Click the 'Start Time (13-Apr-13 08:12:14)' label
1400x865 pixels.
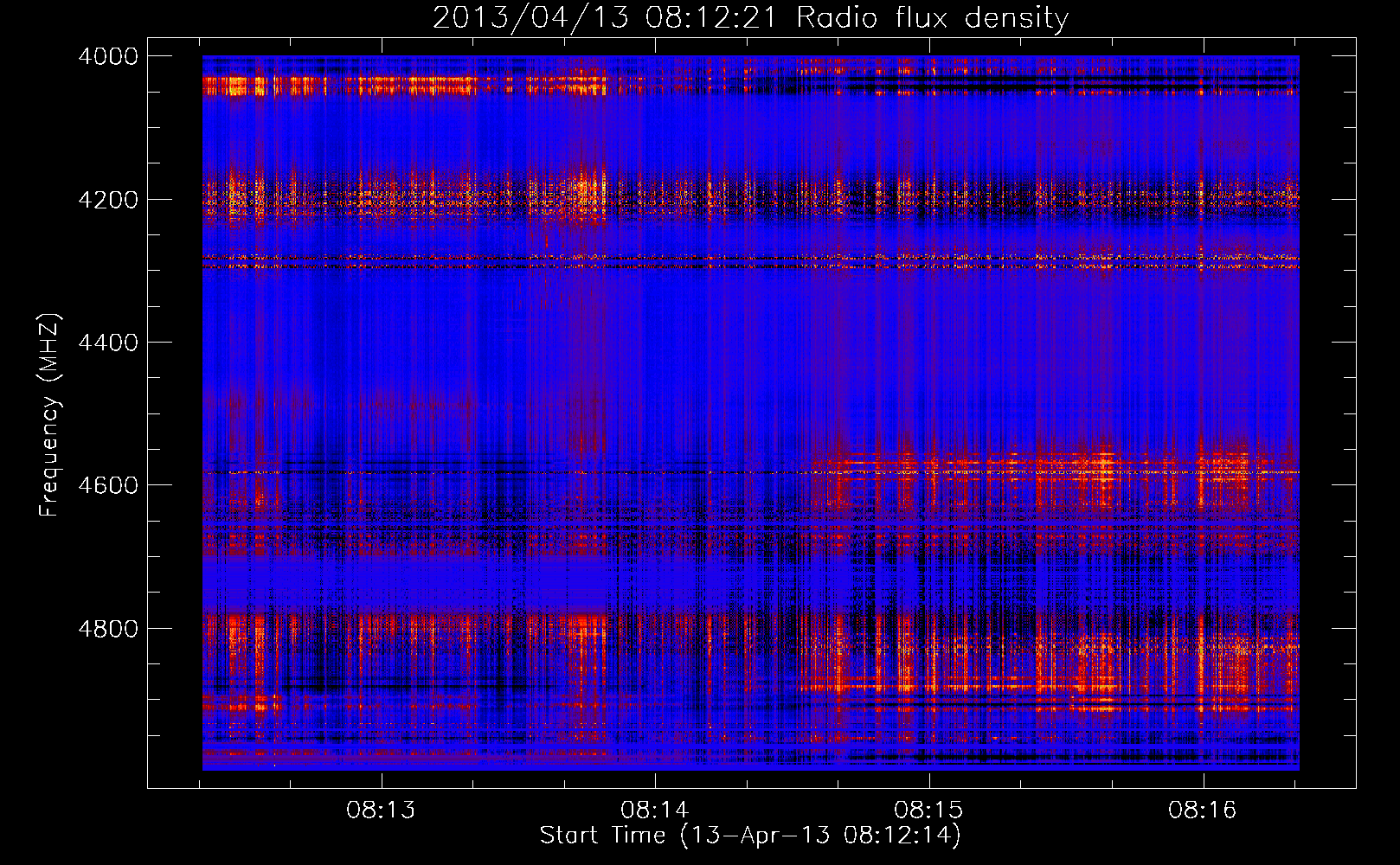(750, 836)
